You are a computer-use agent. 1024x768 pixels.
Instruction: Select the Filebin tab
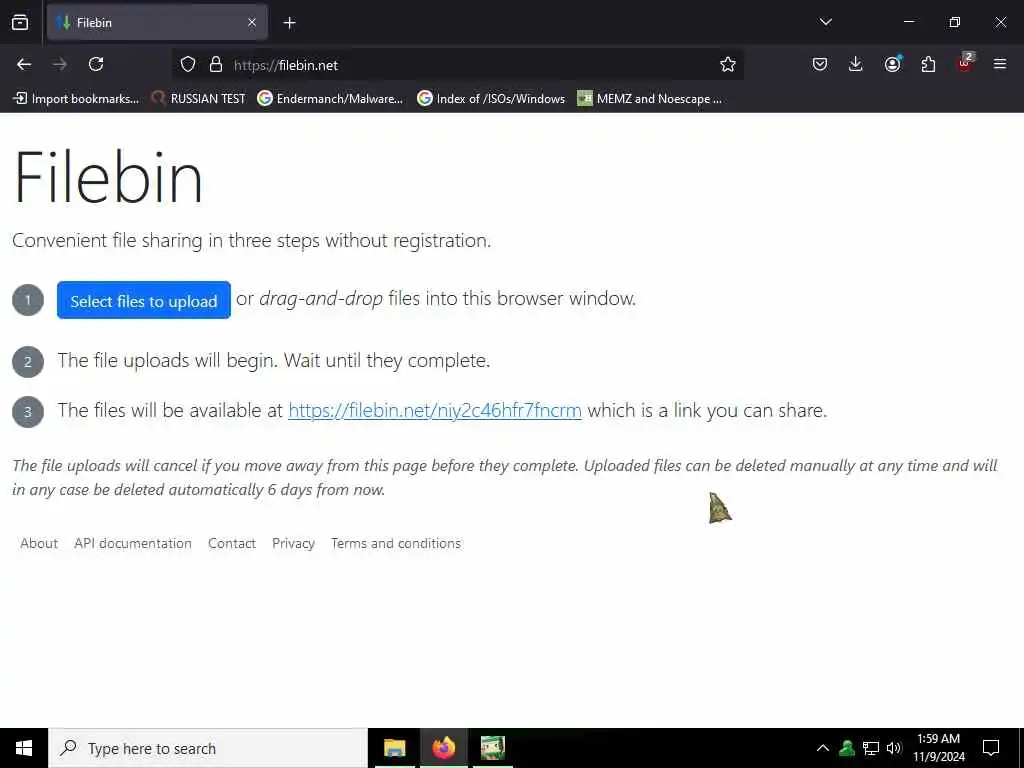[x=157, y=23]
